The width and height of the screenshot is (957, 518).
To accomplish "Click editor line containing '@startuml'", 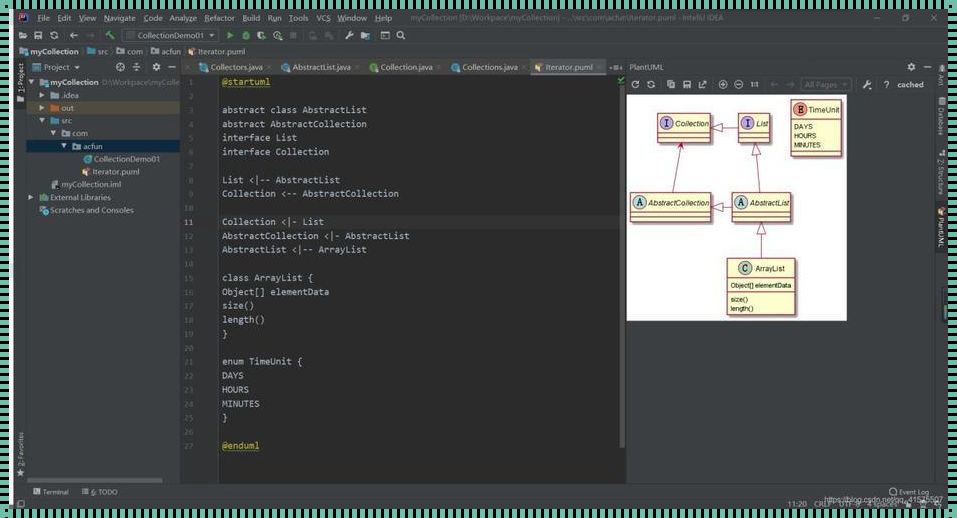I will point(246,82).
